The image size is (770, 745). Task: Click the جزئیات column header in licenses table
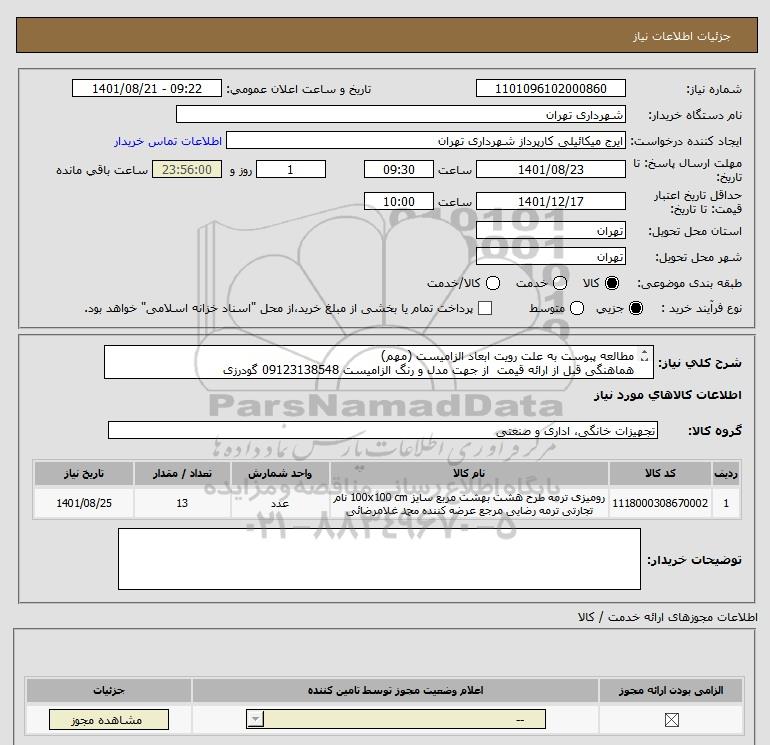point(109,690)
